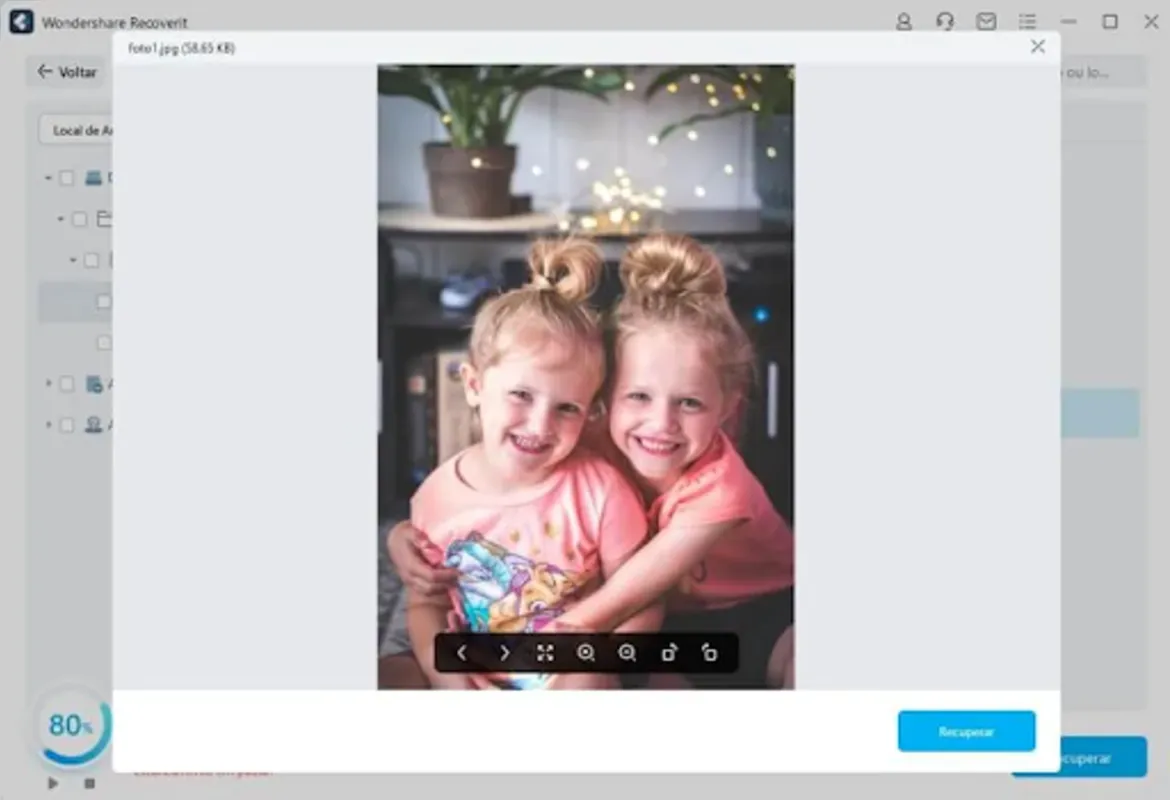Click the foto1.jpg (58.65 KB) title
The width and height of the screenshot is (1170, 800).
(x=181, y=48)
